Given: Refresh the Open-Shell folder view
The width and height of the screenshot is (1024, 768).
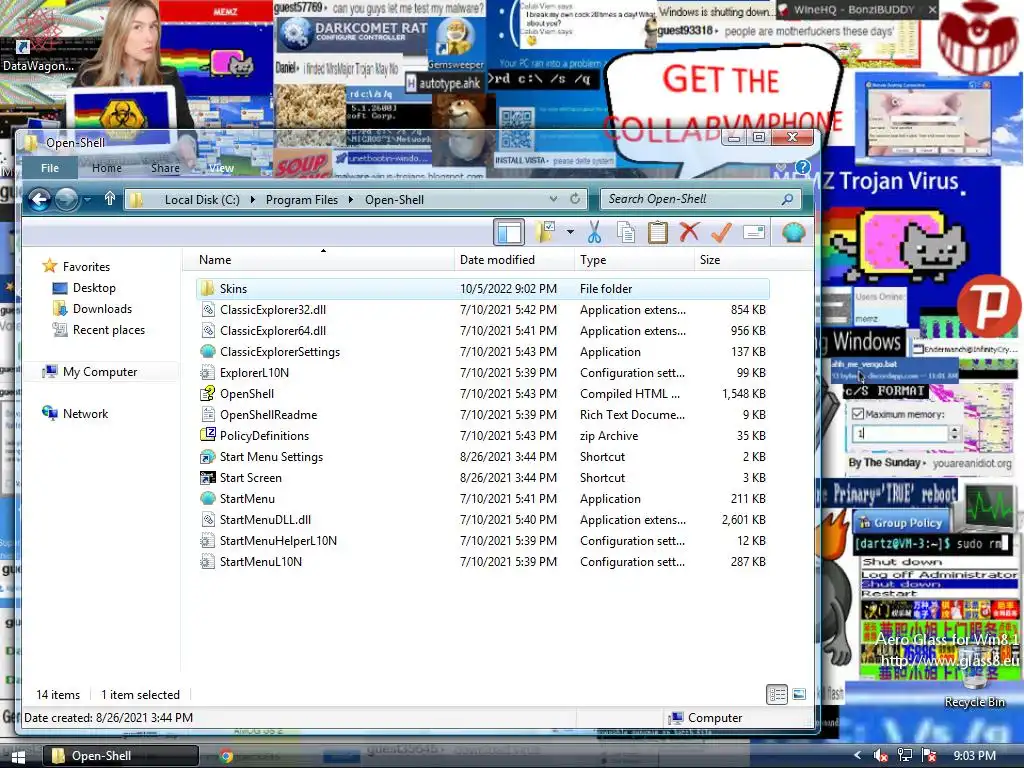Looking at the screenshot, I should click(x=575, y=199).
